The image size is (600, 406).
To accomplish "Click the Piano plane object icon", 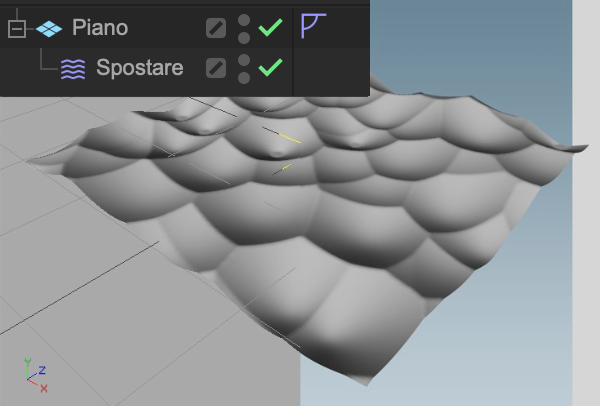I will [49, 29].
